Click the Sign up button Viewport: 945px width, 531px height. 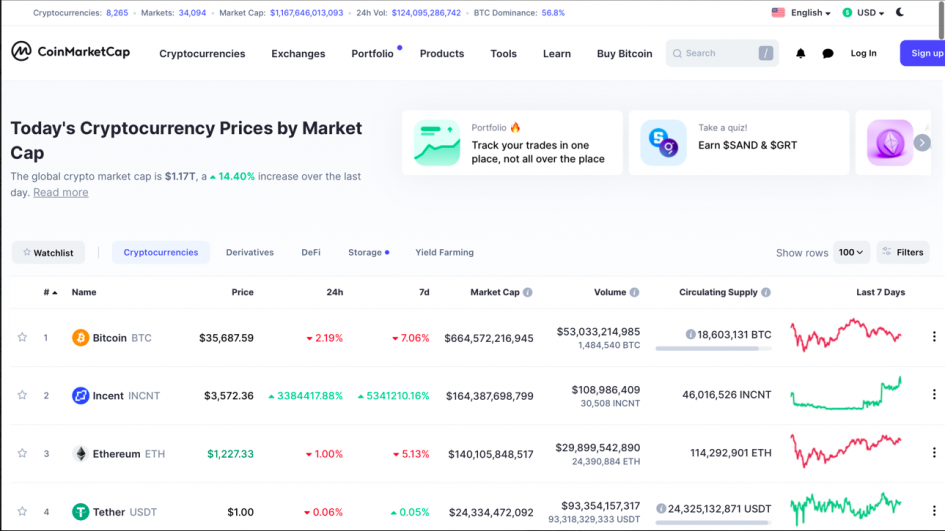point(923,53)
